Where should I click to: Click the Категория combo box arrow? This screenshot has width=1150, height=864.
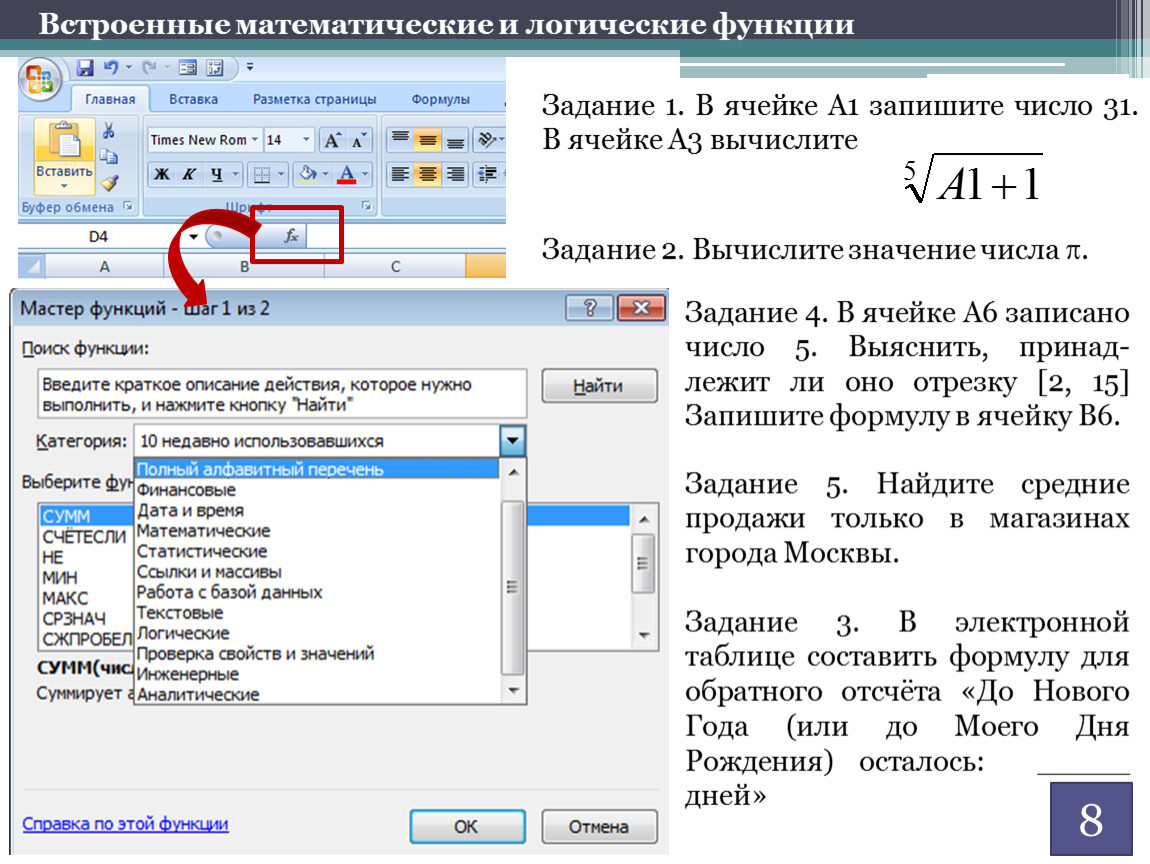coord(512,440)
